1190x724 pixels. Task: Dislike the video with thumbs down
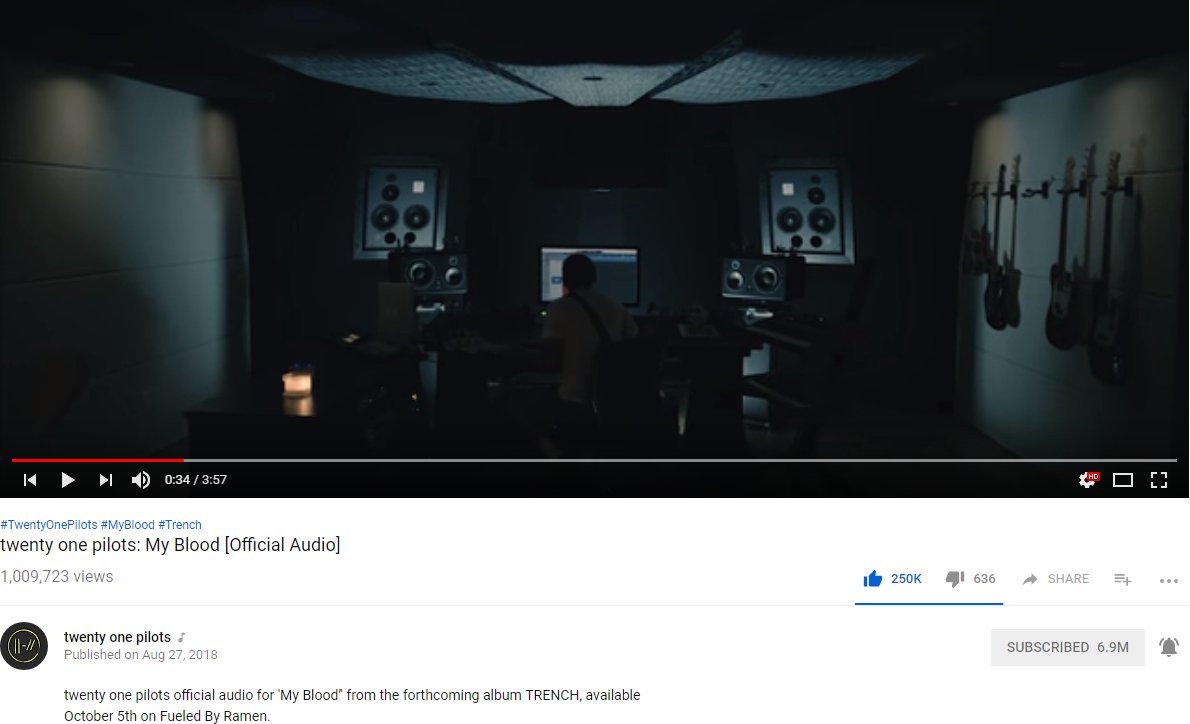coord(970,579)
